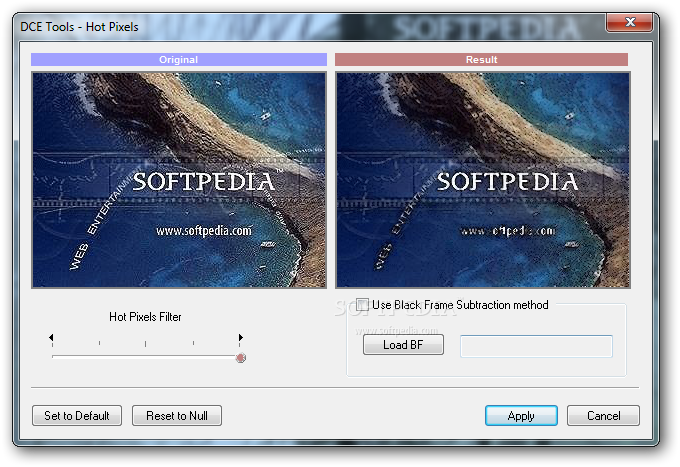Click the Hot Pixels Filter label
Image resolution: width=680 pixels, height=467 pixels.
point(145,317)
